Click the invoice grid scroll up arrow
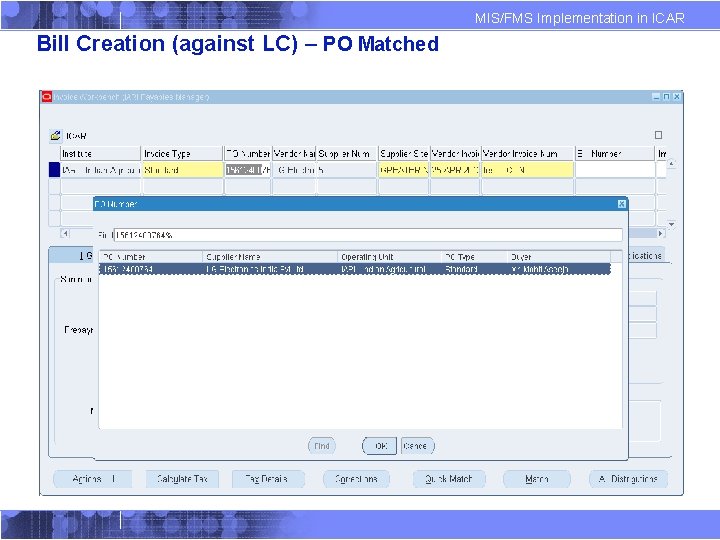The height and width of the screenshot is (540, 720). 672,163
